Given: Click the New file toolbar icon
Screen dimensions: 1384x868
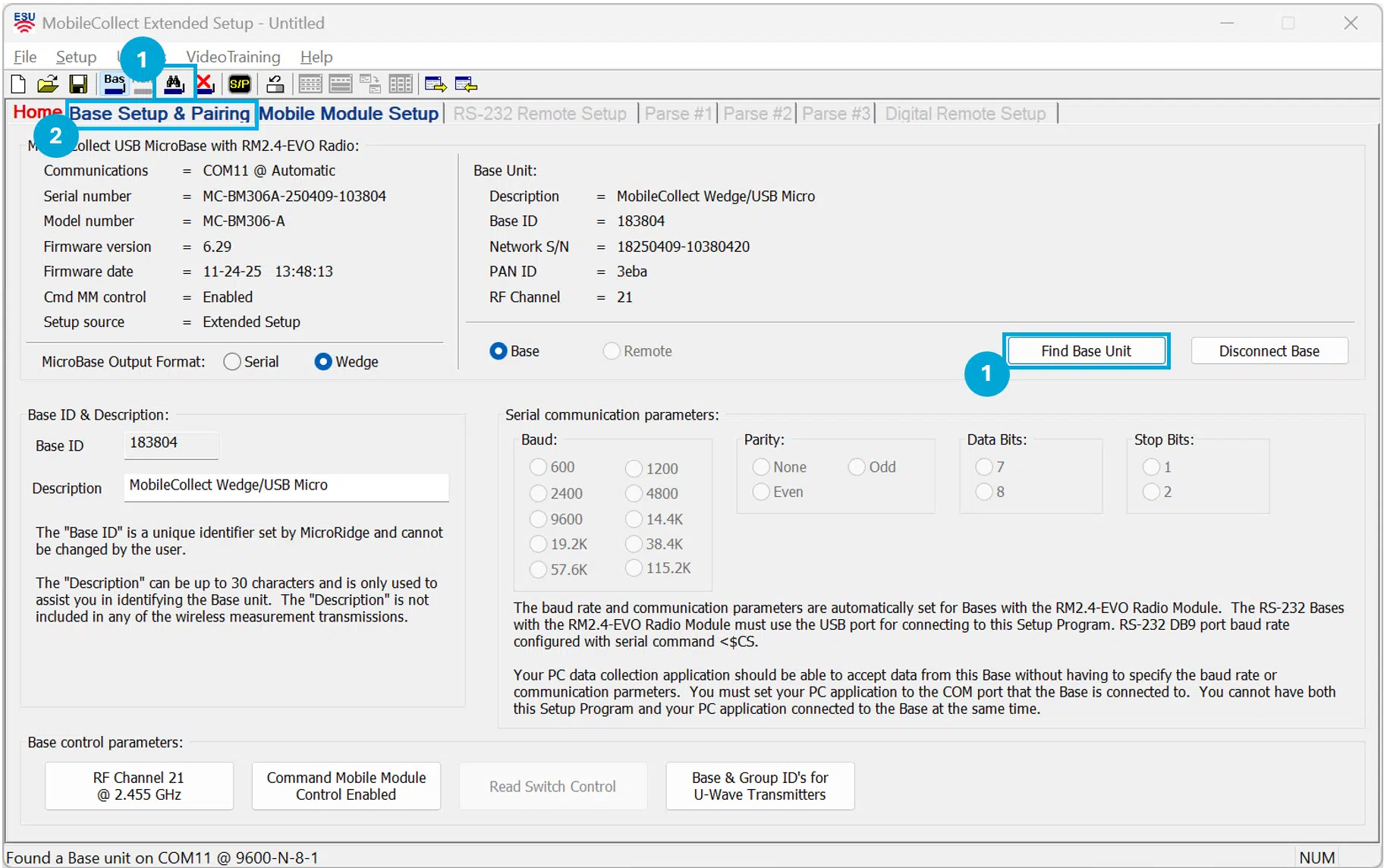Looking at the screenshot, I should [x=18, y=84].
